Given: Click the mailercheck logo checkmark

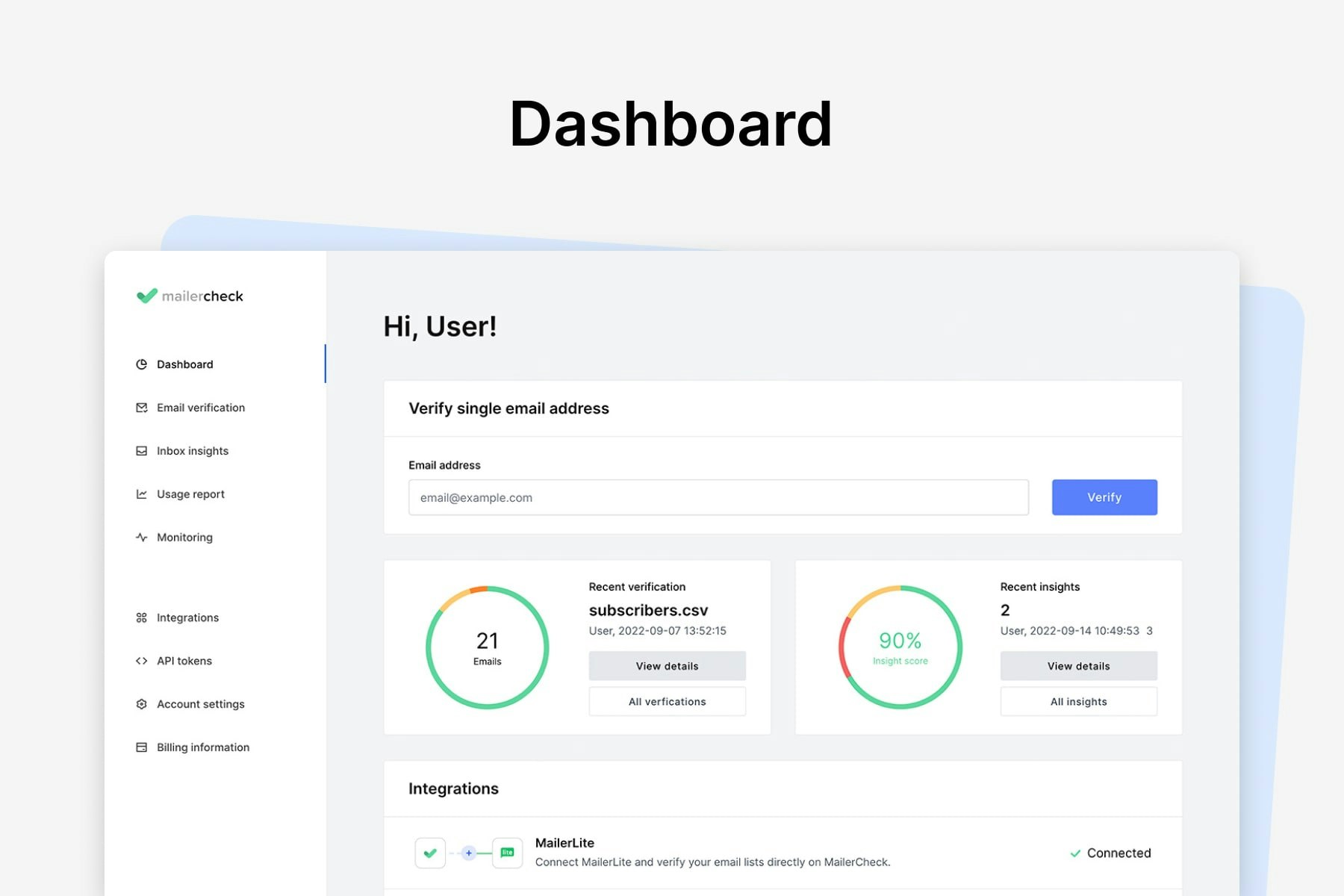Looking at the screenshot, I should pyautogui.click(x=147, y=296).
